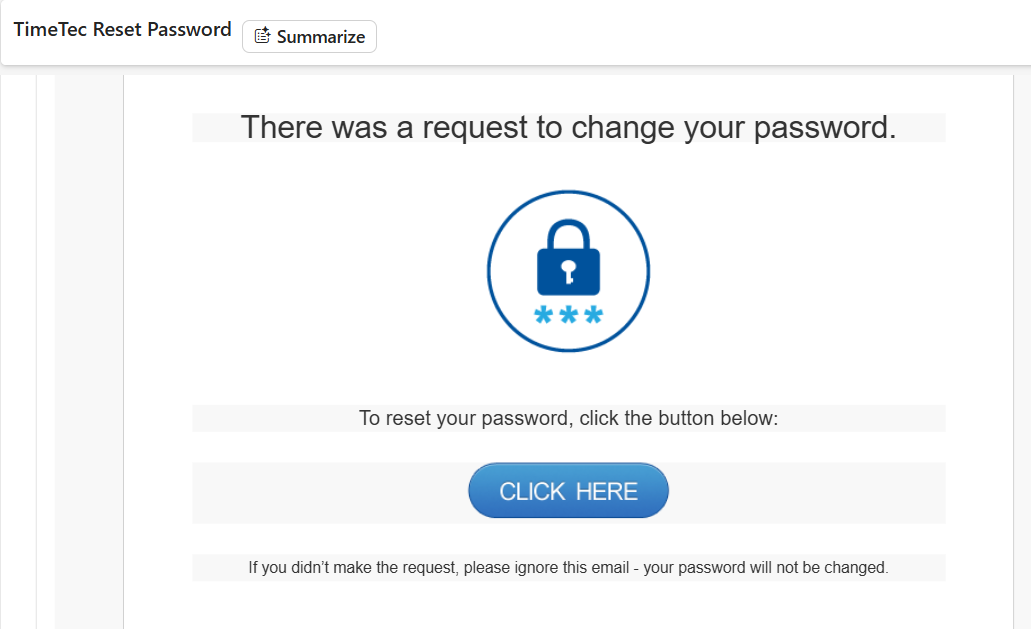Screen dimensions: 1031x629
Task: Click the last asterisk under the padlock
Action: click(593, 317)
